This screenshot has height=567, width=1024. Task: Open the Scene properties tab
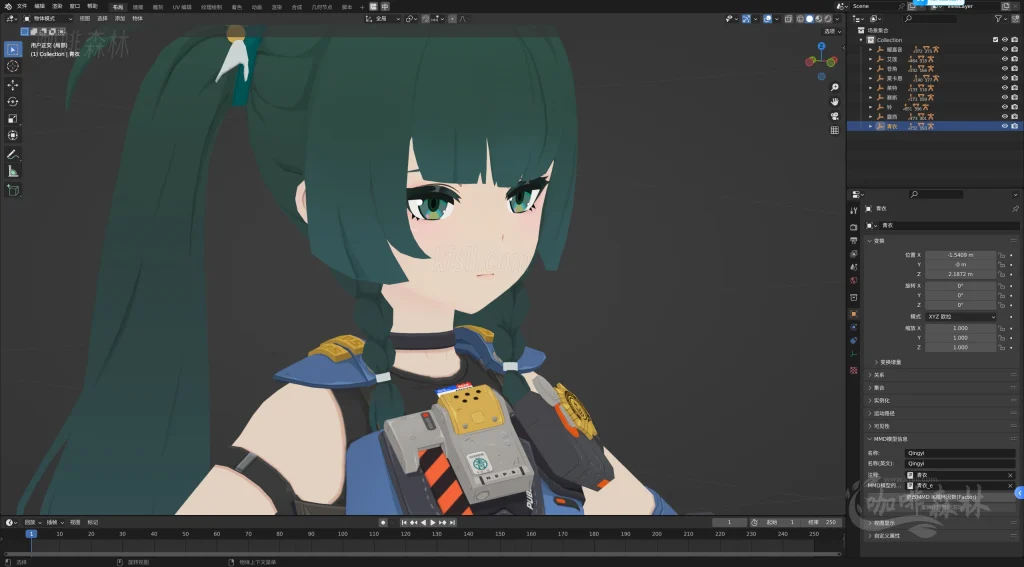(x=854, y=267)
